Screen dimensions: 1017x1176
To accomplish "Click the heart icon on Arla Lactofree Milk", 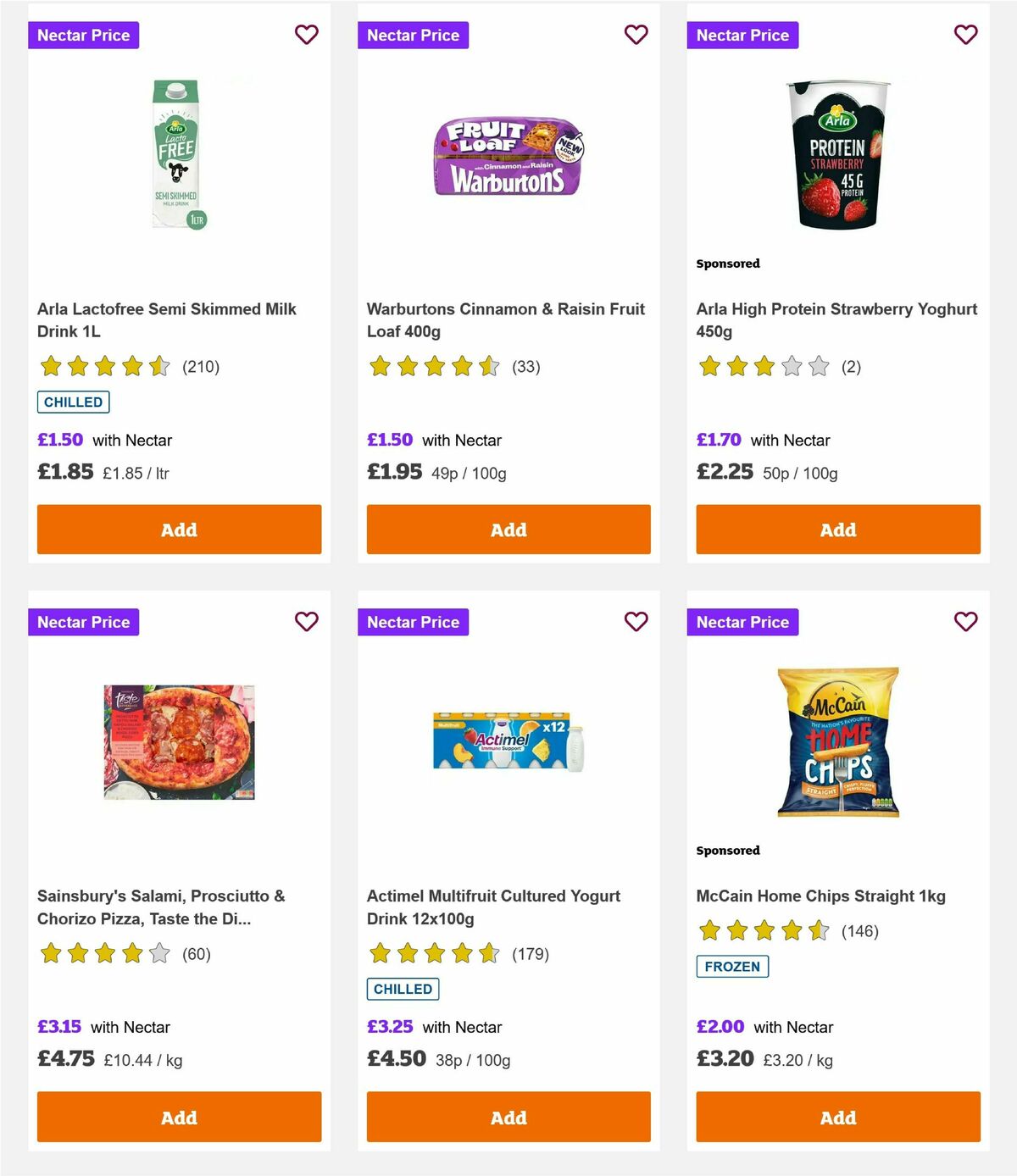I will tap(306, 35).
